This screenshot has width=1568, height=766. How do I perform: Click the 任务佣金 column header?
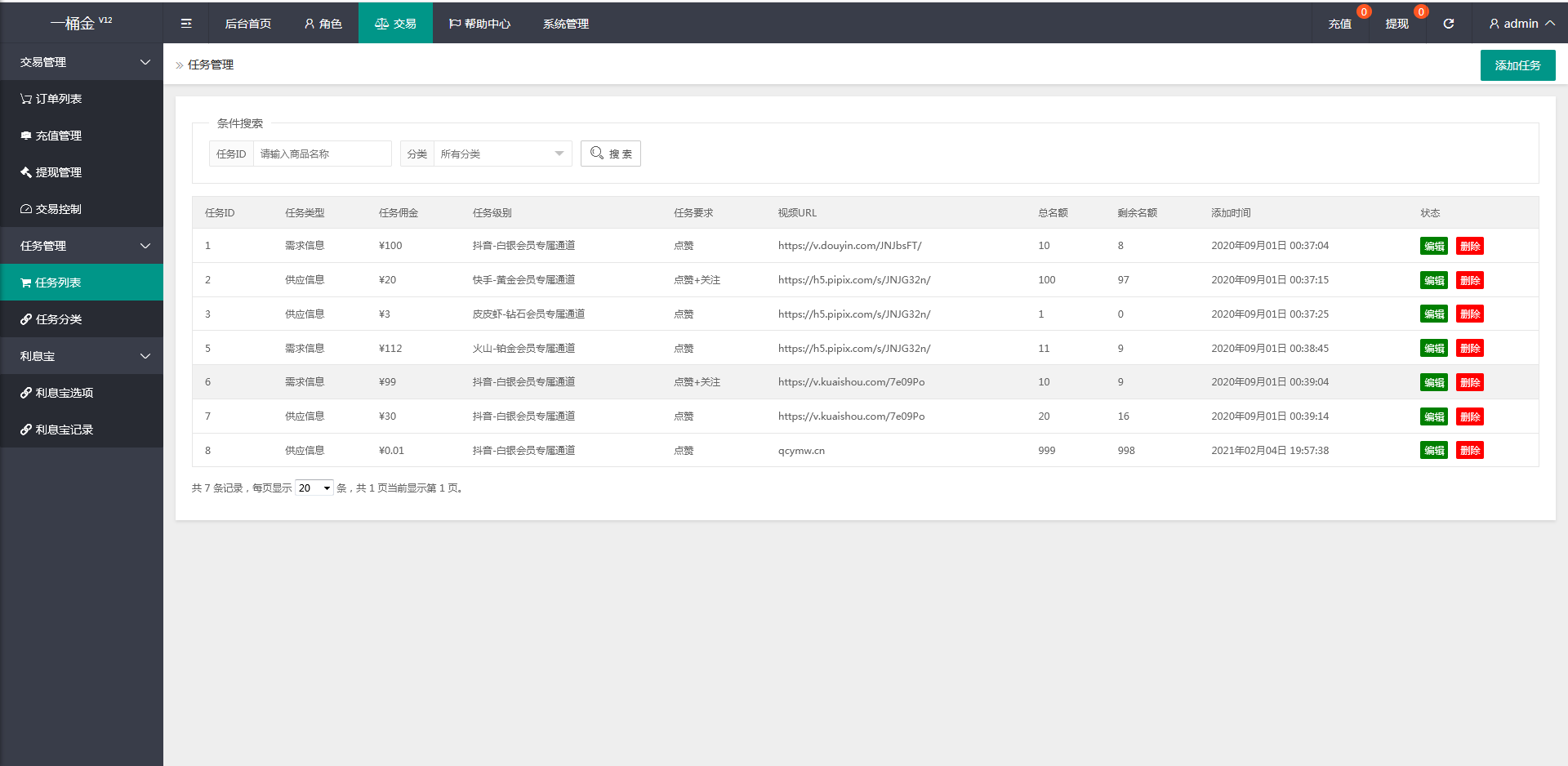point(399,212)
